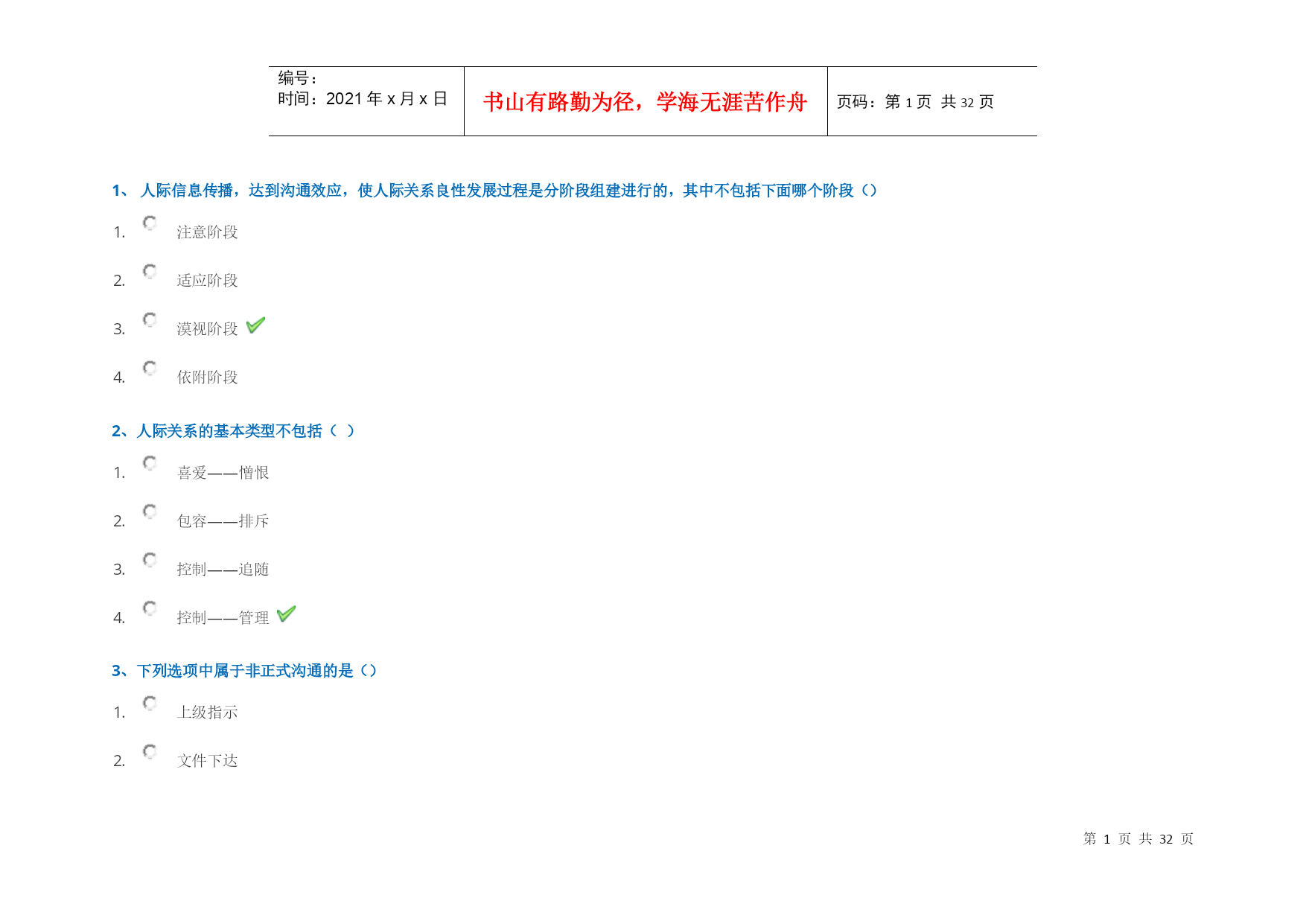Image resolution: width=1306 pixels, height=924 pixels.
Task: Click the red header motto 书山有路勤为径
Action: (645, 102)
